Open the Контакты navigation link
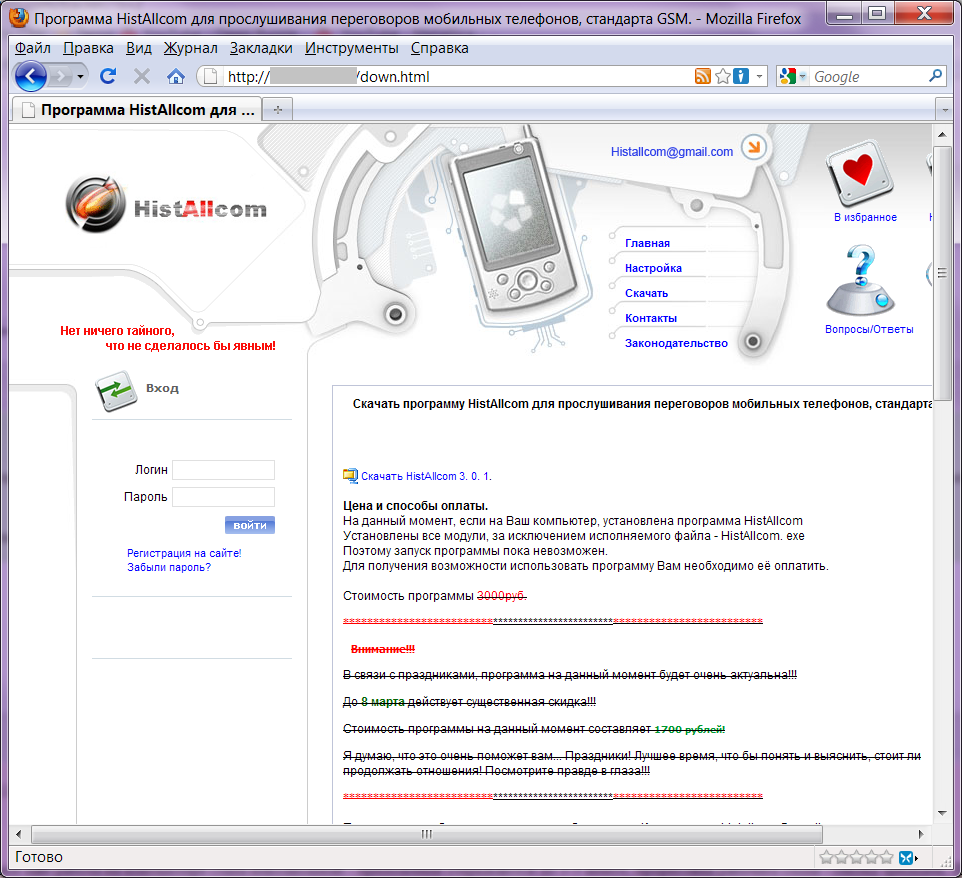 (x=651, y=318)
